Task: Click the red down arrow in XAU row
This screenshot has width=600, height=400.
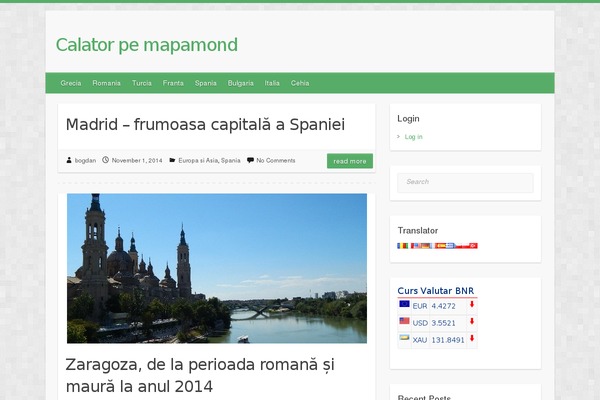Action: pos(472,338)
